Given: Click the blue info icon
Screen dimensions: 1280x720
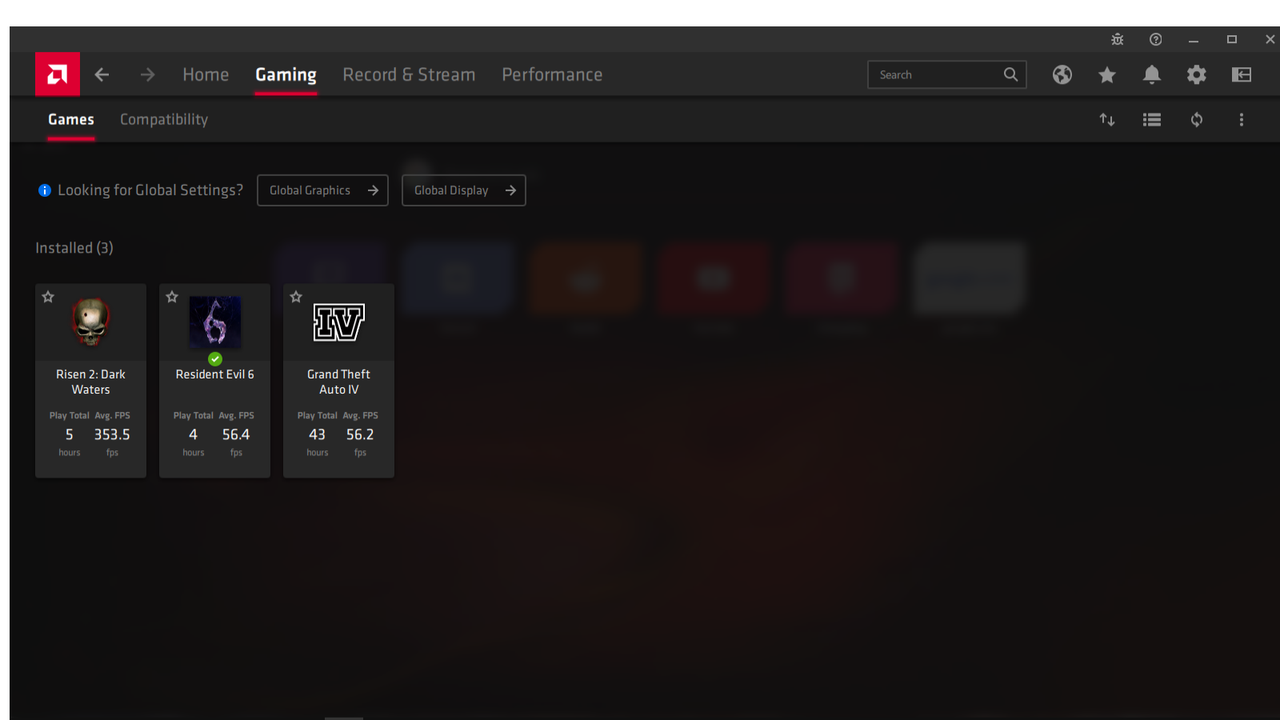Looking at the screenshot, I should [44, 190].
